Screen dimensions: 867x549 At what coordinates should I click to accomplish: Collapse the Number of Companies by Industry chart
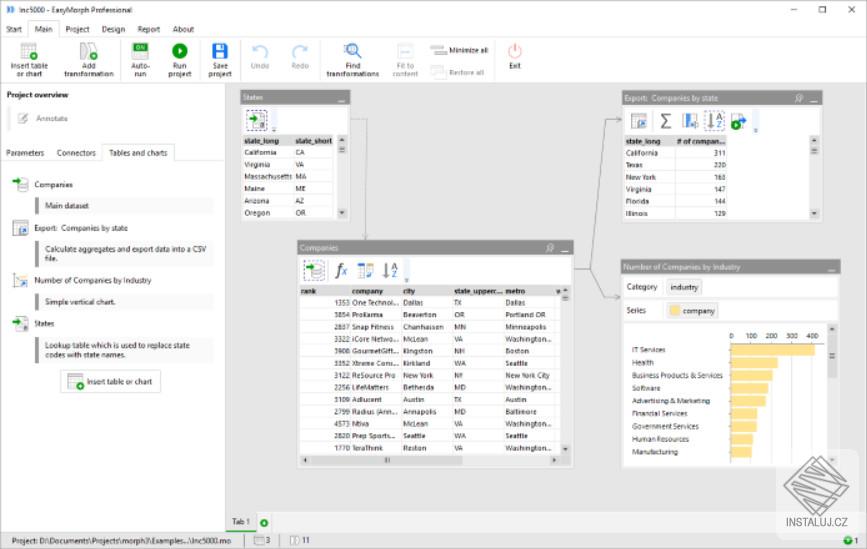point(831,268)
